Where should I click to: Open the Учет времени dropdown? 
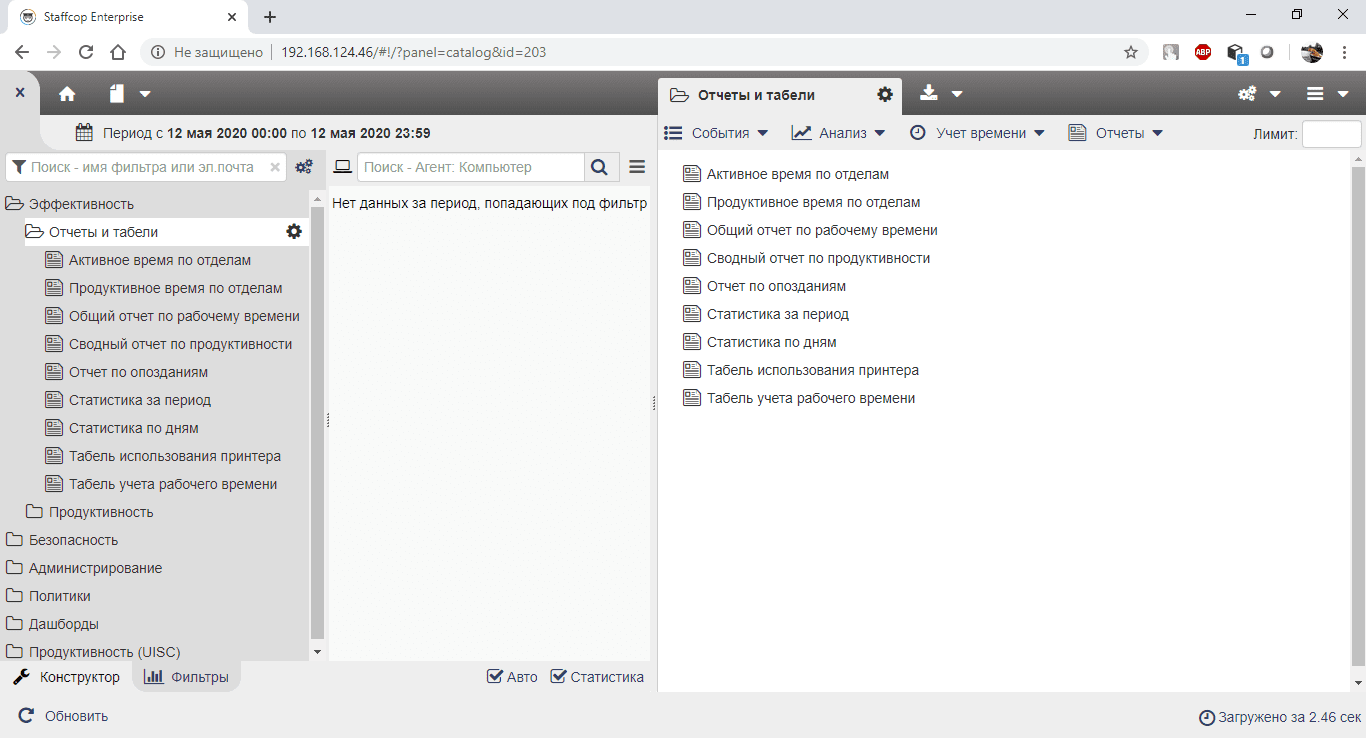976,133
